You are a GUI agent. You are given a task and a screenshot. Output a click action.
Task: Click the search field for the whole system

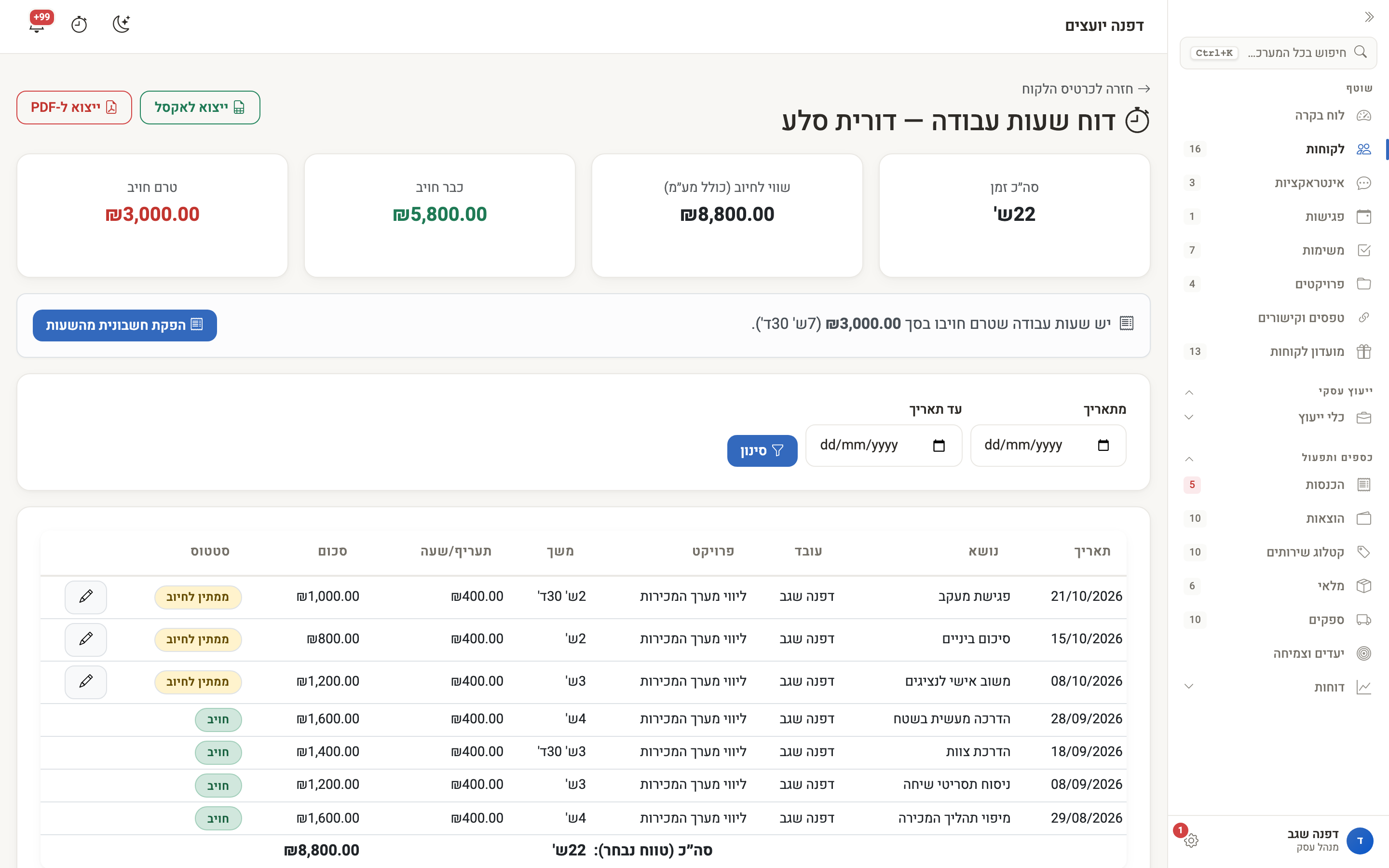pyautogui.click(x=1278, y=53)
